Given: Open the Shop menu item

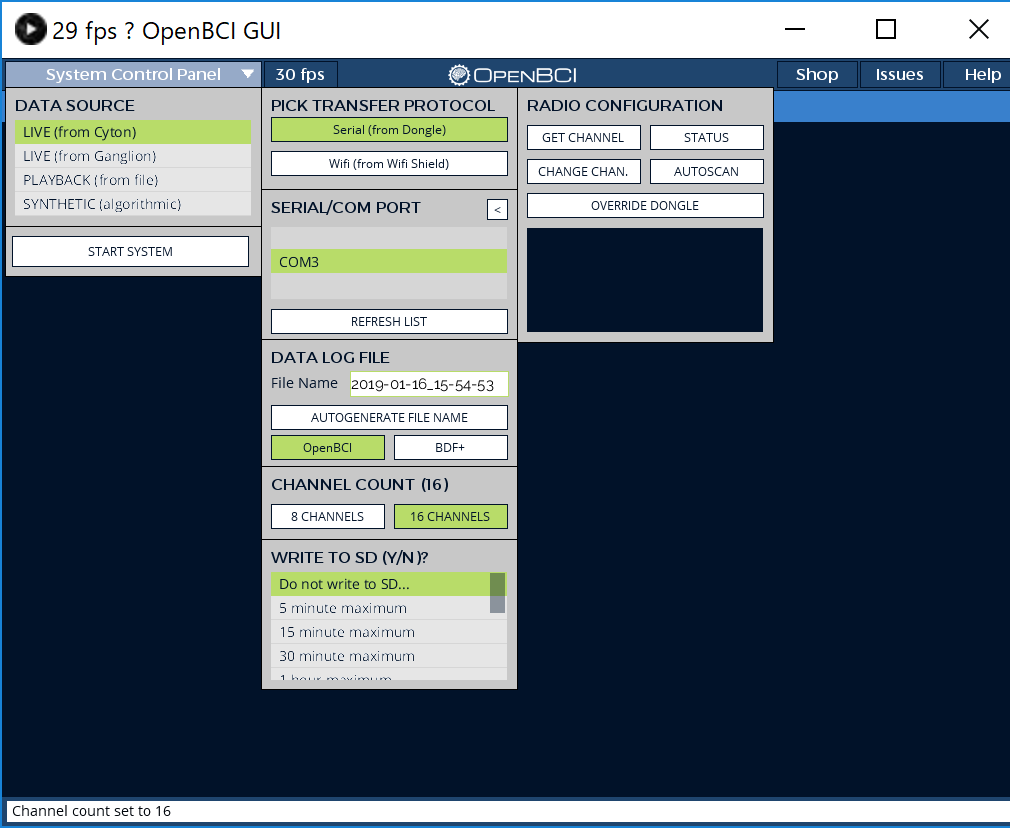Looking at the screenshot, I should [817, 75].
